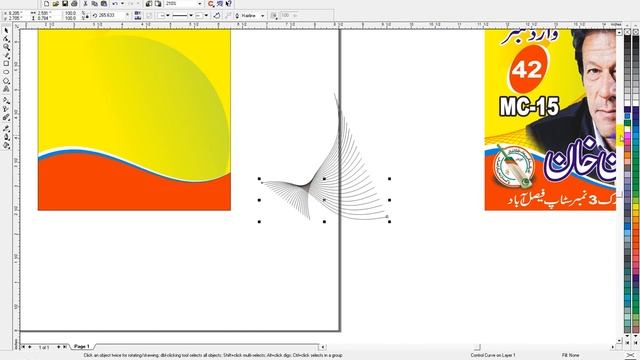Select the Ellipse tool
The height and width of the screenshot is (360, 640).
click(6, 72)
